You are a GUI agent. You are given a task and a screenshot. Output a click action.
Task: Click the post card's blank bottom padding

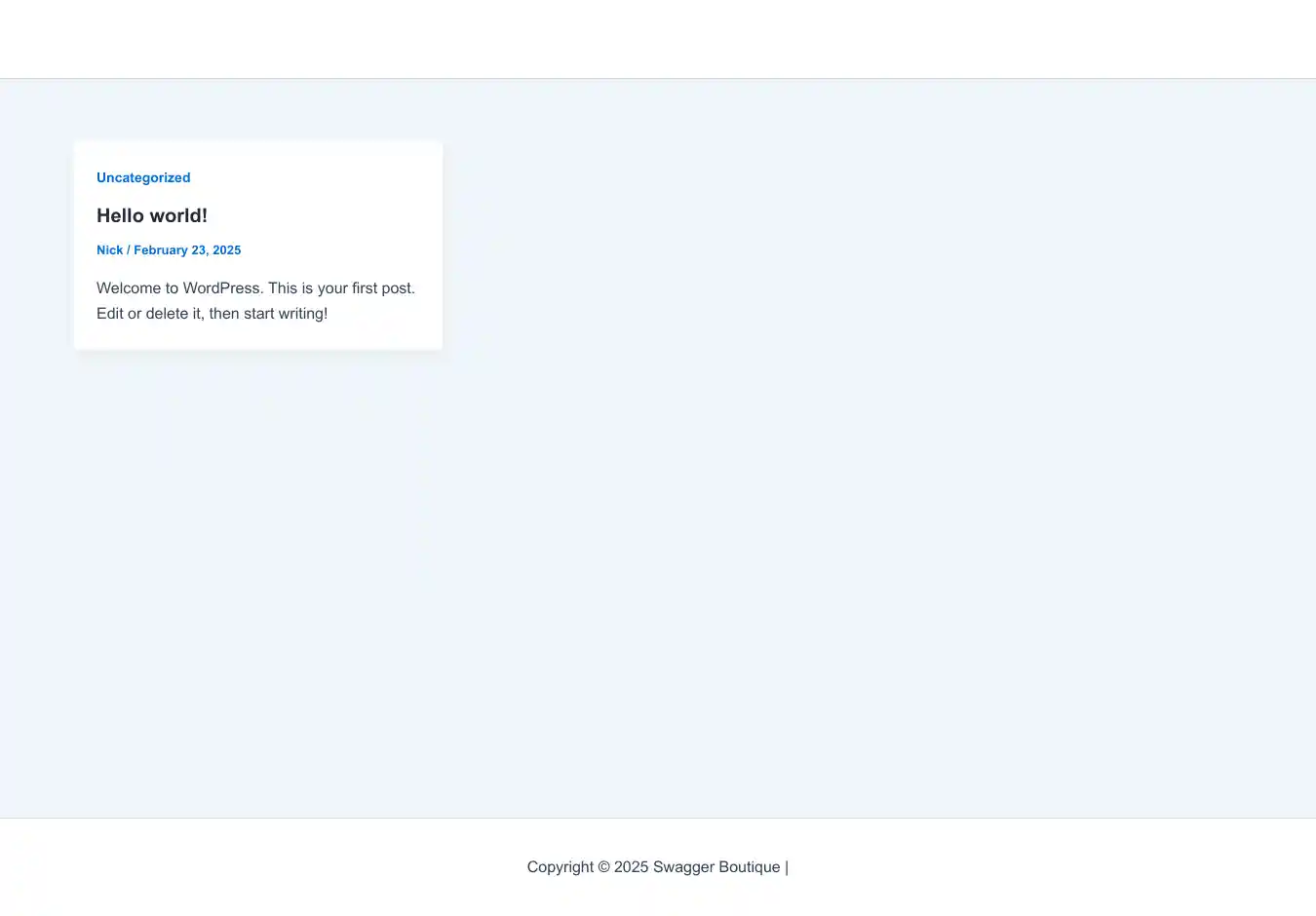(258, 337)
